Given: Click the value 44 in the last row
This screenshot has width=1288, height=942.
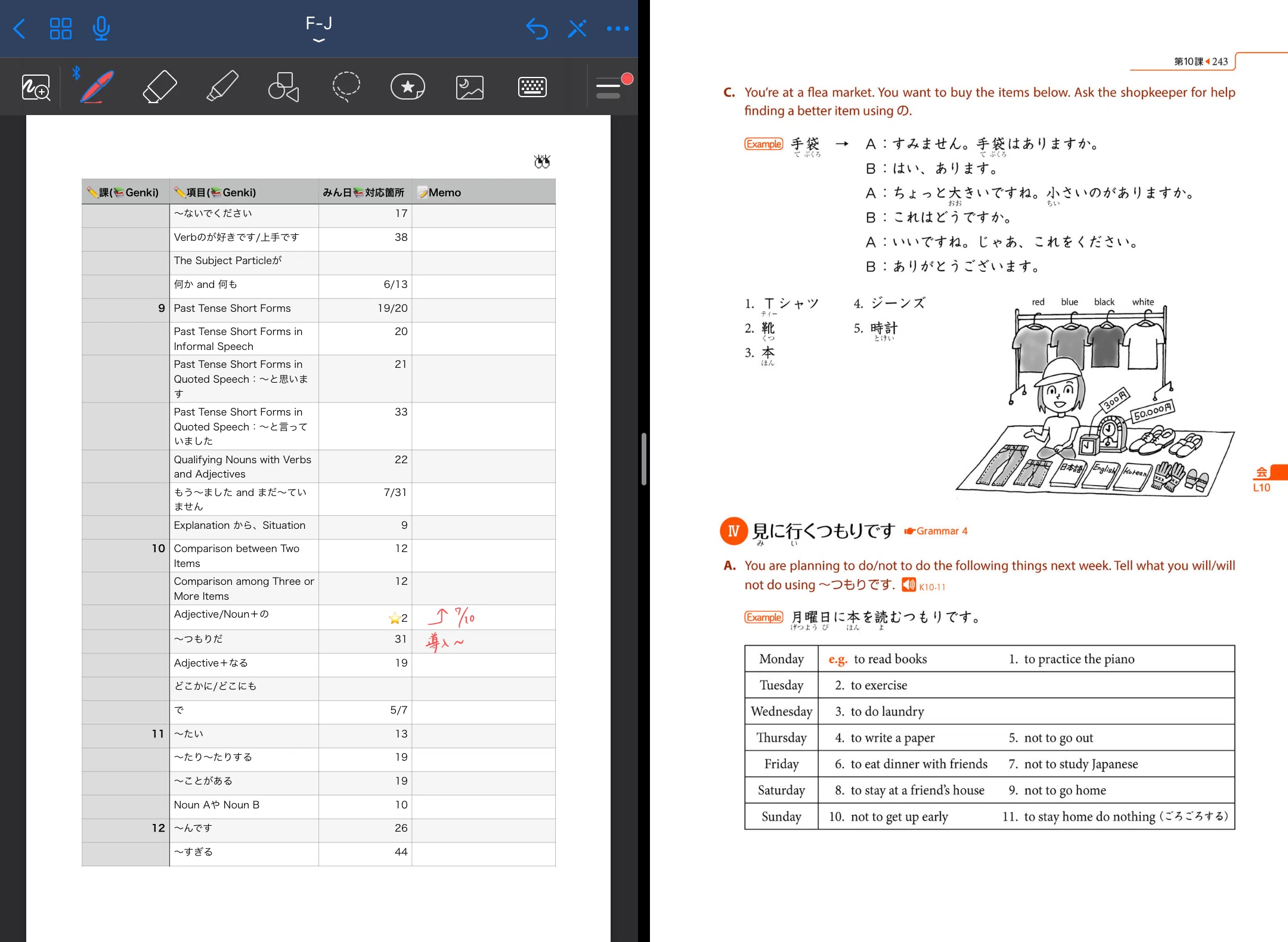Looking at the screenshot, I should [401, 852].
